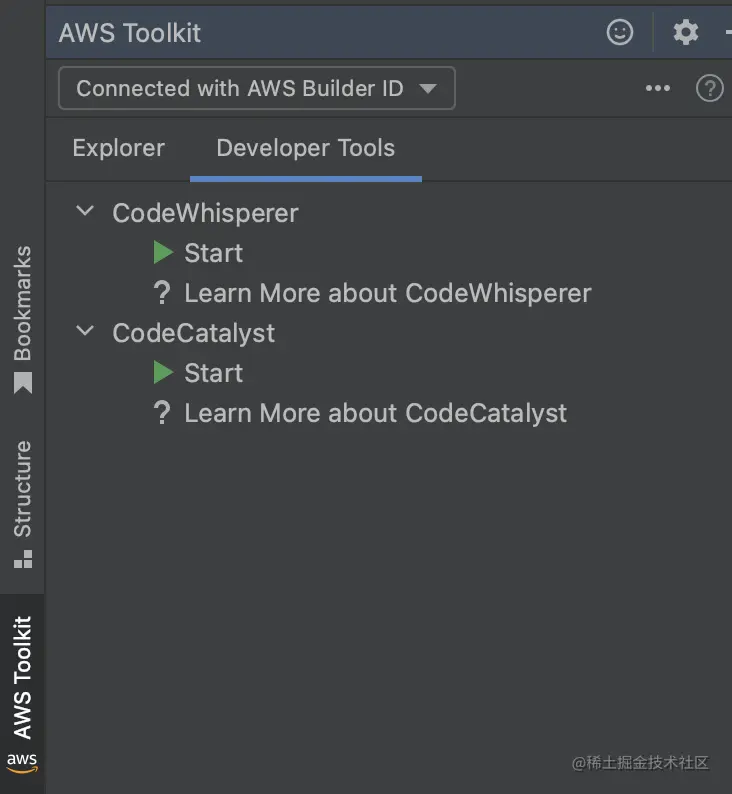Image resolution: width=732 pixels, height=794 pixels.
Task: Open the Connected with AWS Builder ID dropdown
Action: click(257, 88)
